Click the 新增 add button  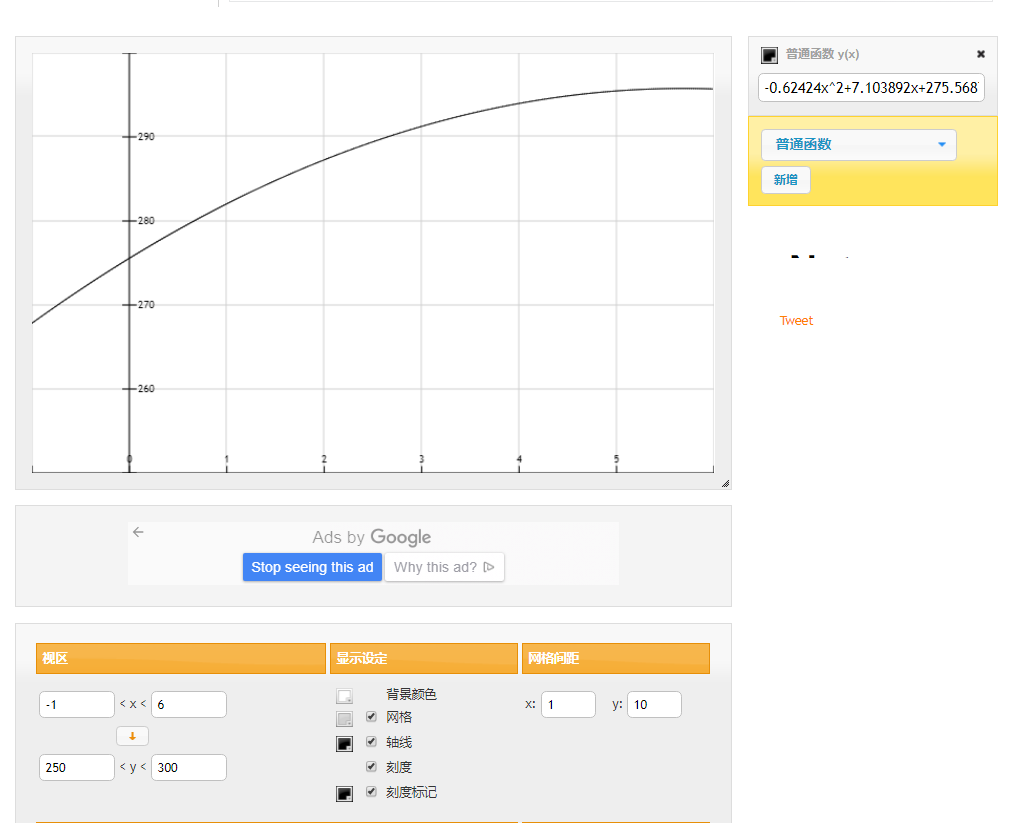point(786,180)
